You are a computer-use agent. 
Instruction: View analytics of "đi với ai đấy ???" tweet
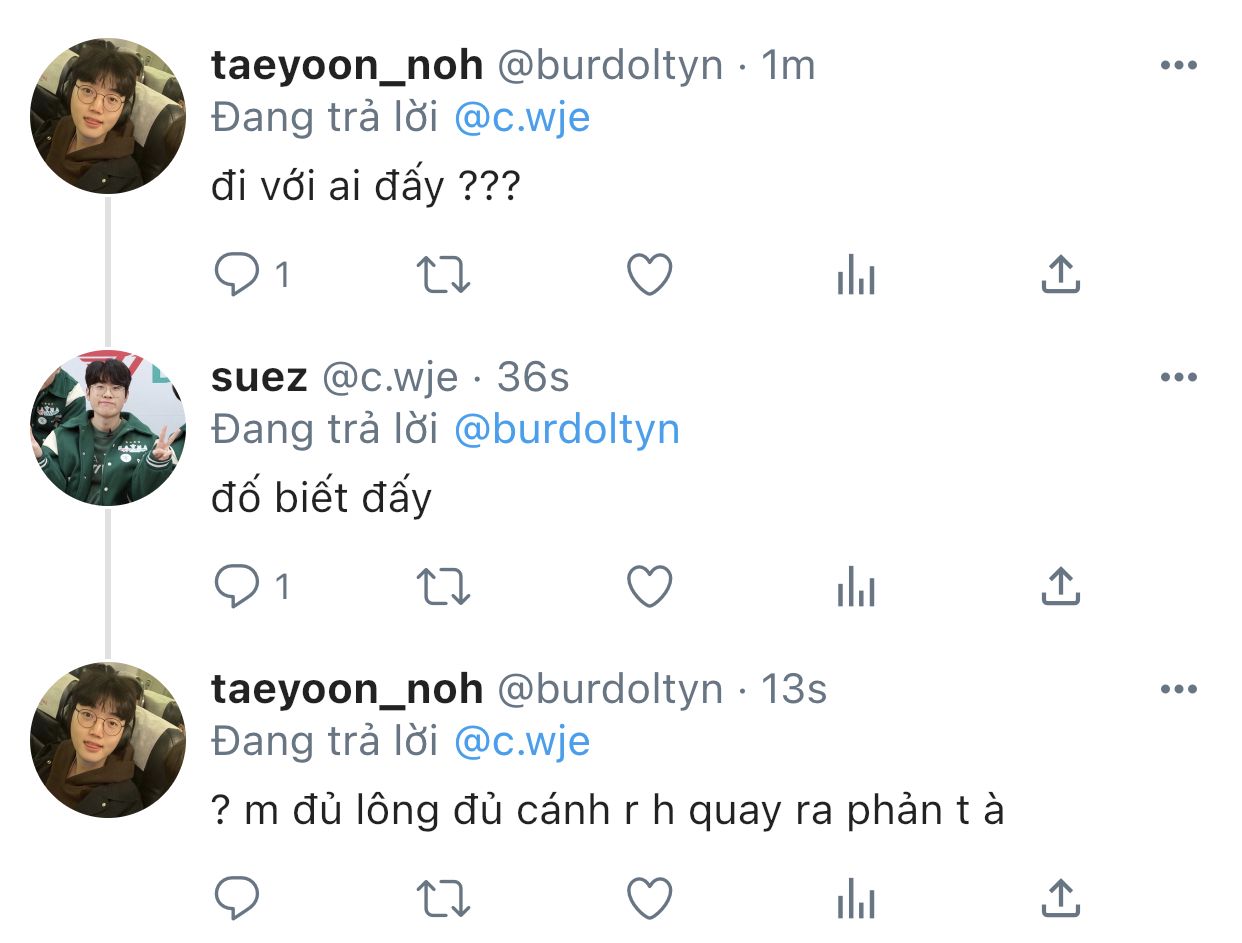click(x=856, y=274)
